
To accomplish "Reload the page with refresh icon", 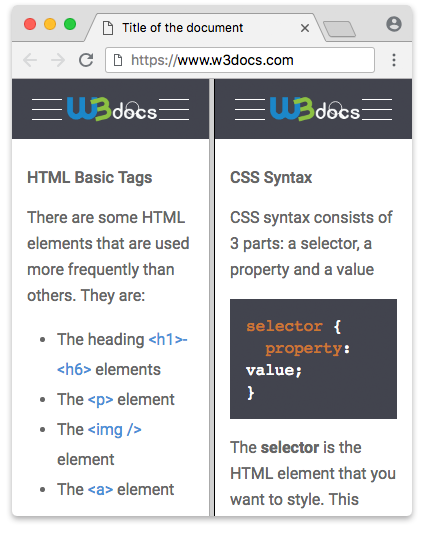I will point(86,60).
